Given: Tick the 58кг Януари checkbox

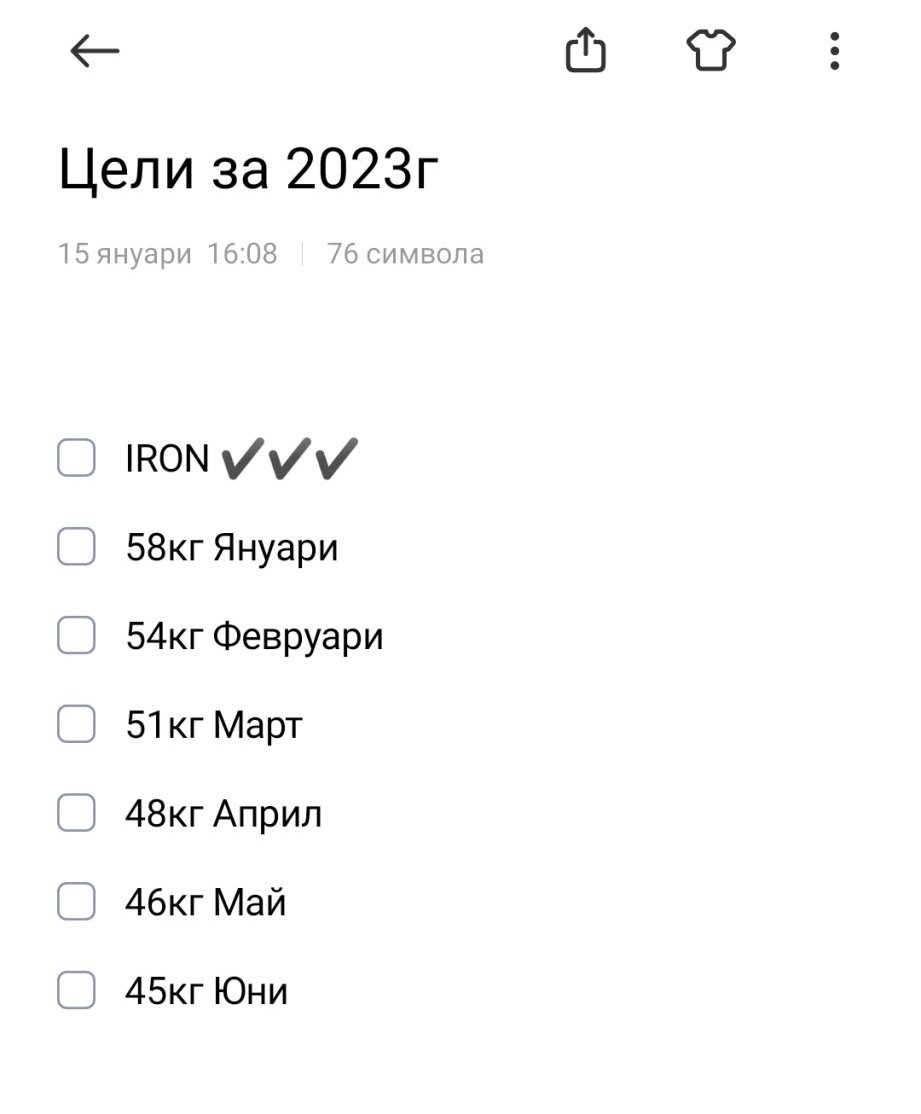Looking at the screenshot, I should coord(76,547).
